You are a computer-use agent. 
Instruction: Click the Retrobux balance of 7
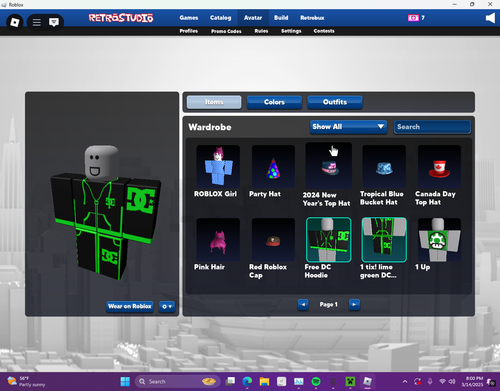click(x=423, y=18)
